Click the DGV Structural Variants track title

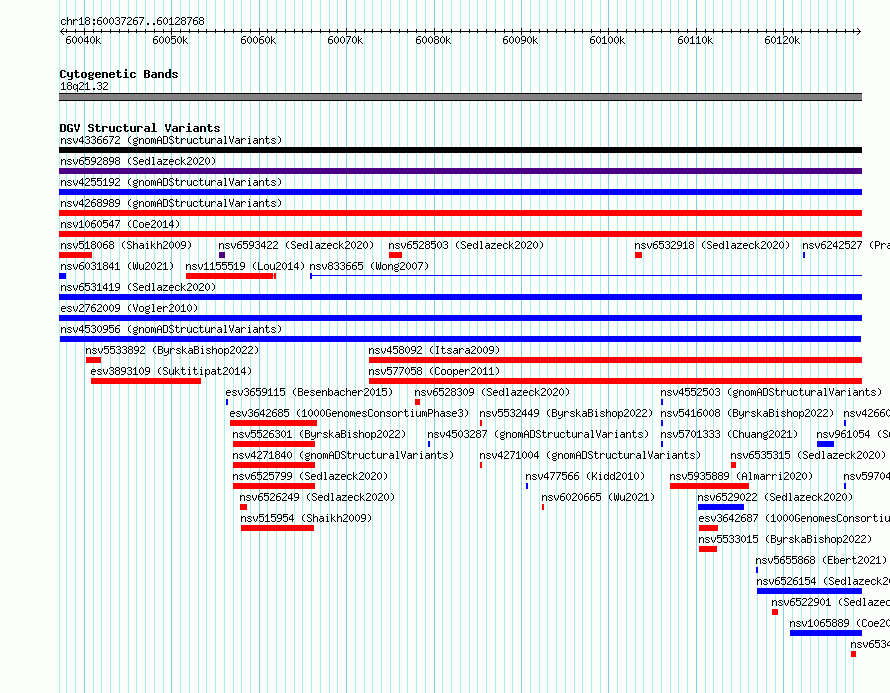[x=140, y=128]
